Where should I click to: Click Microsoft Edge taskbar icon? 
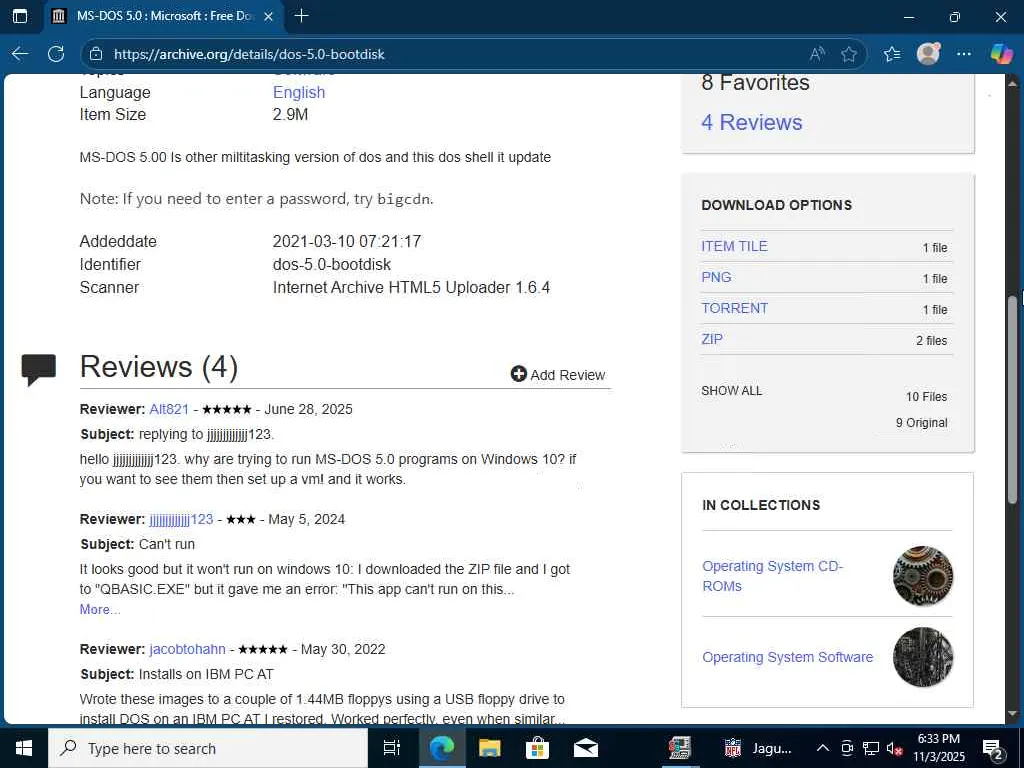point(441,748)
